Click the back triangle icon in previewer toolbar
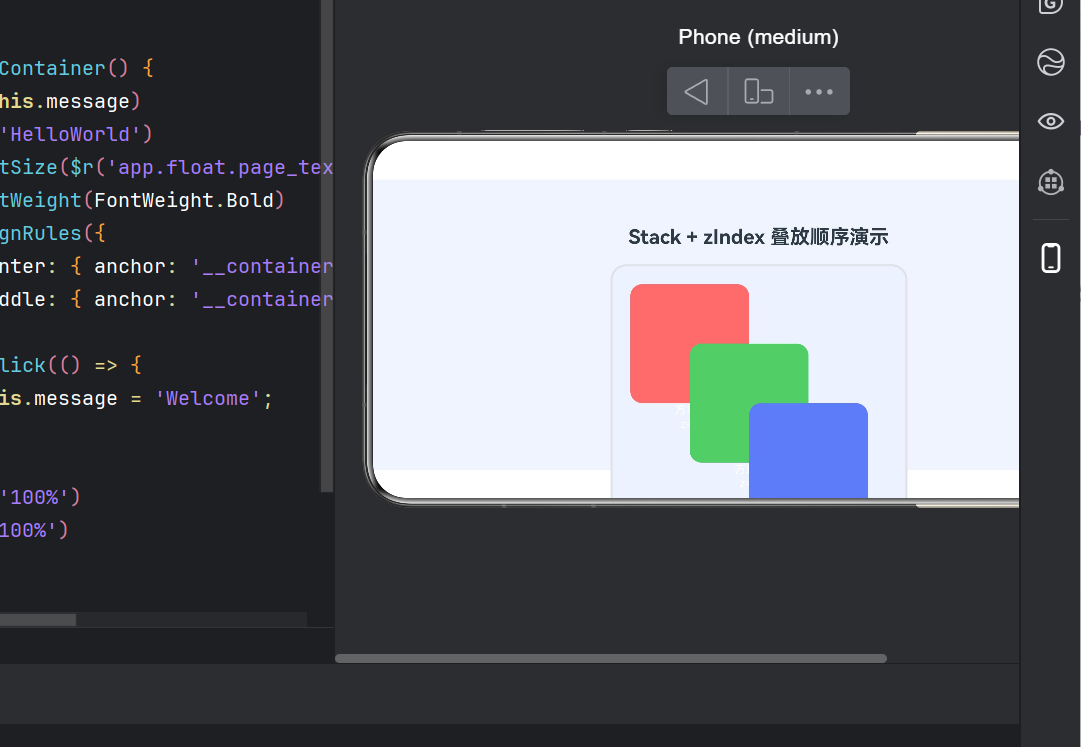 696,92
